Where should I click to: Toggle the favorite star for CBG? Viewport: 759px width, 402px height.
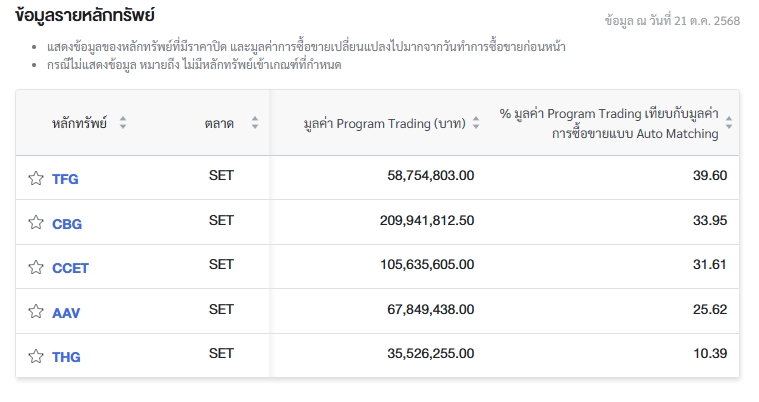point(36,223)
